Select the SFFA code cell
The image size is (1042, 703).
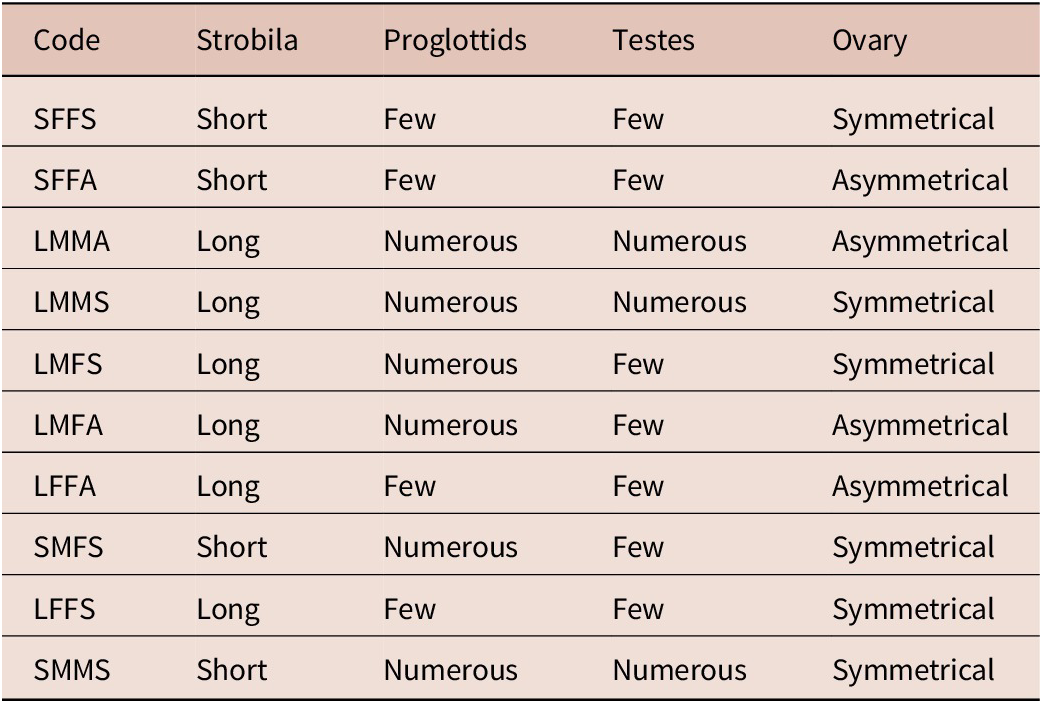65,181
